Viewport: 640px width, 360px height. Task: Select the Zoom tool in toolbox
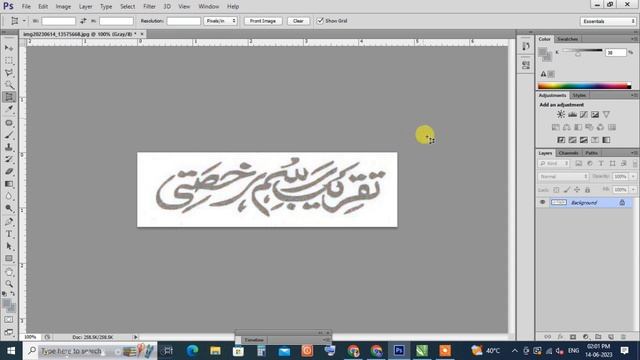tap(9, 284)
